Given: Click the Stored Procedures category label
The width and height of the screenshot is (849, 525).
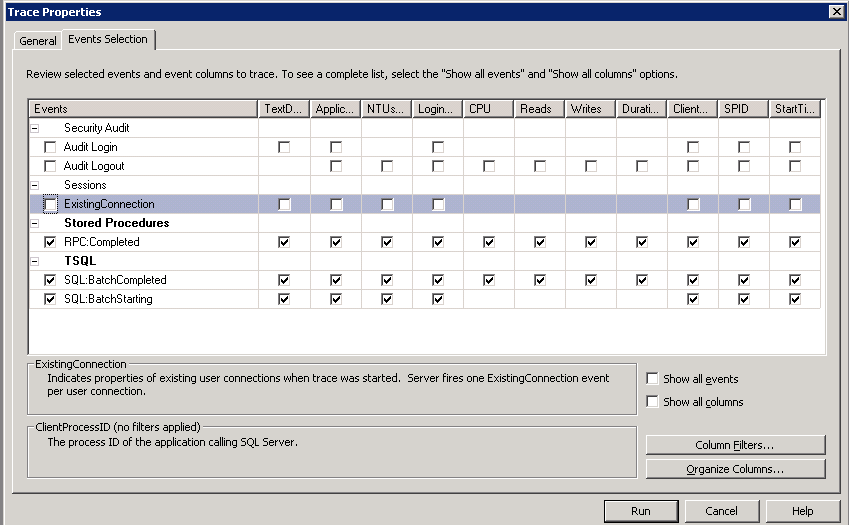Looking at the screenshot, I should coord(116,223).
